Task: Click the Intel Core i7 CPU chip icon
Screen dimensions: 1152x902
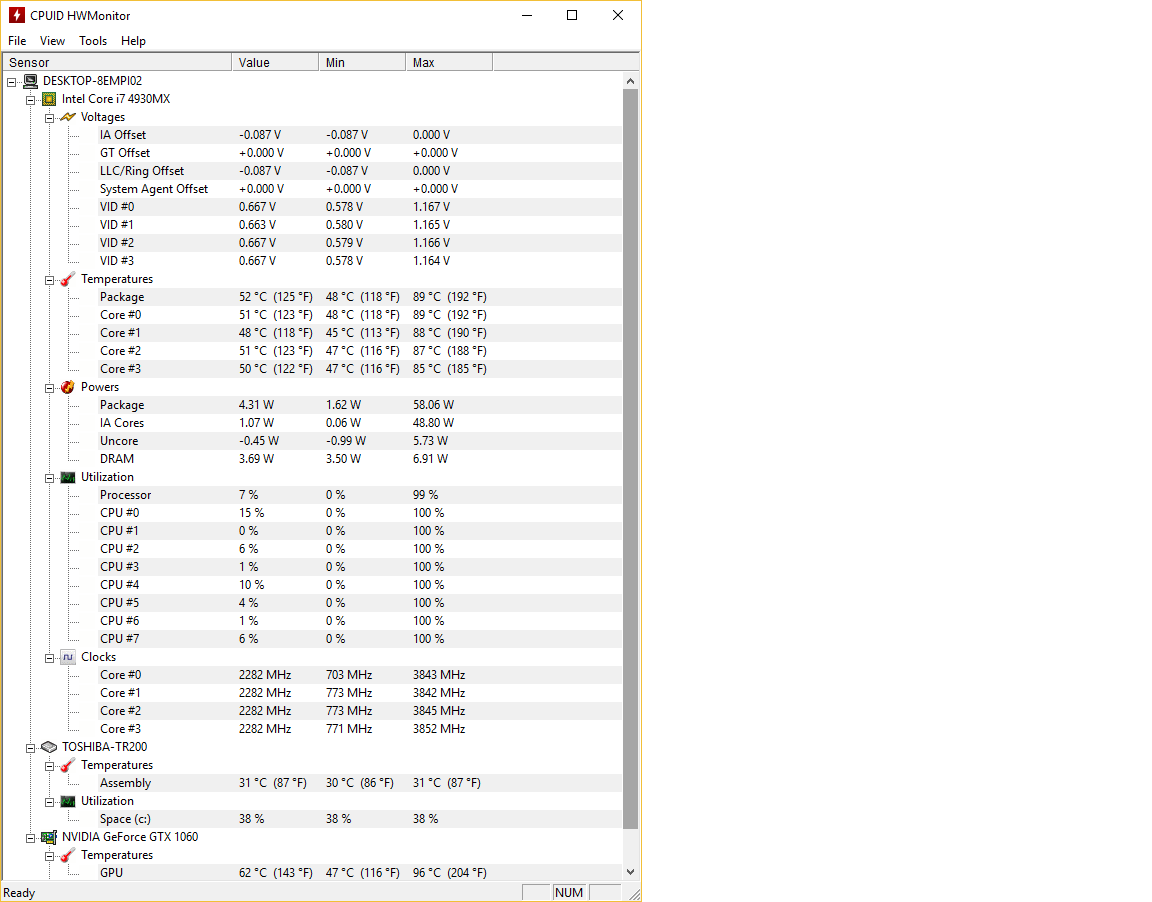Action: 49,99
